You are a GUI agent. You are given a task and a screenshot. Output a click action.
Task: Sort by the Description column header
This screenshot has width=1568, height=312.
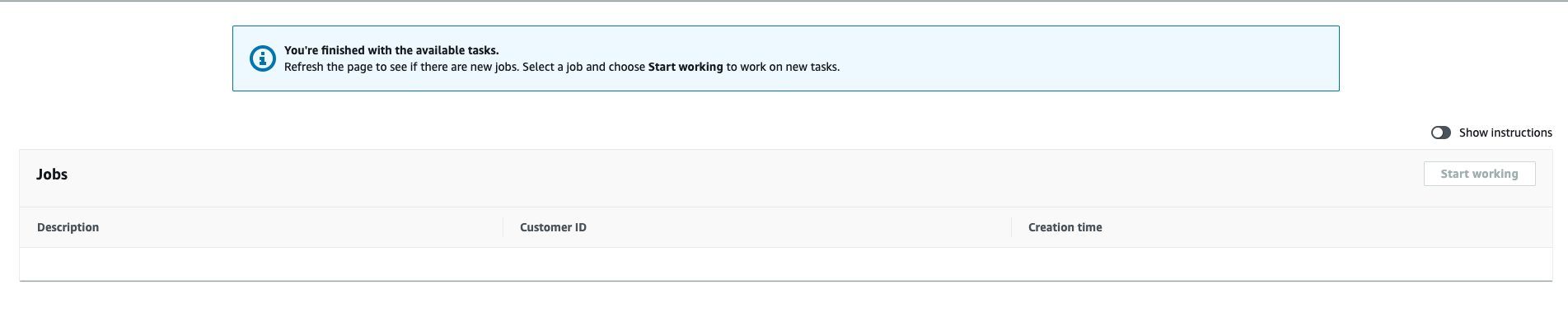(68, 227)
